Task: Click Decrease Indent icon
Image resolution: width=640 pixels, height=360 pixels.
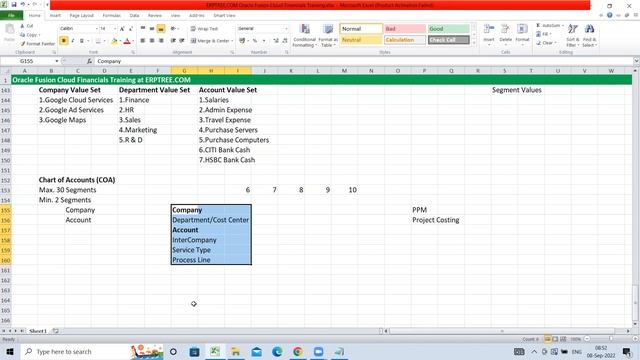Action: tap(173, 41)
